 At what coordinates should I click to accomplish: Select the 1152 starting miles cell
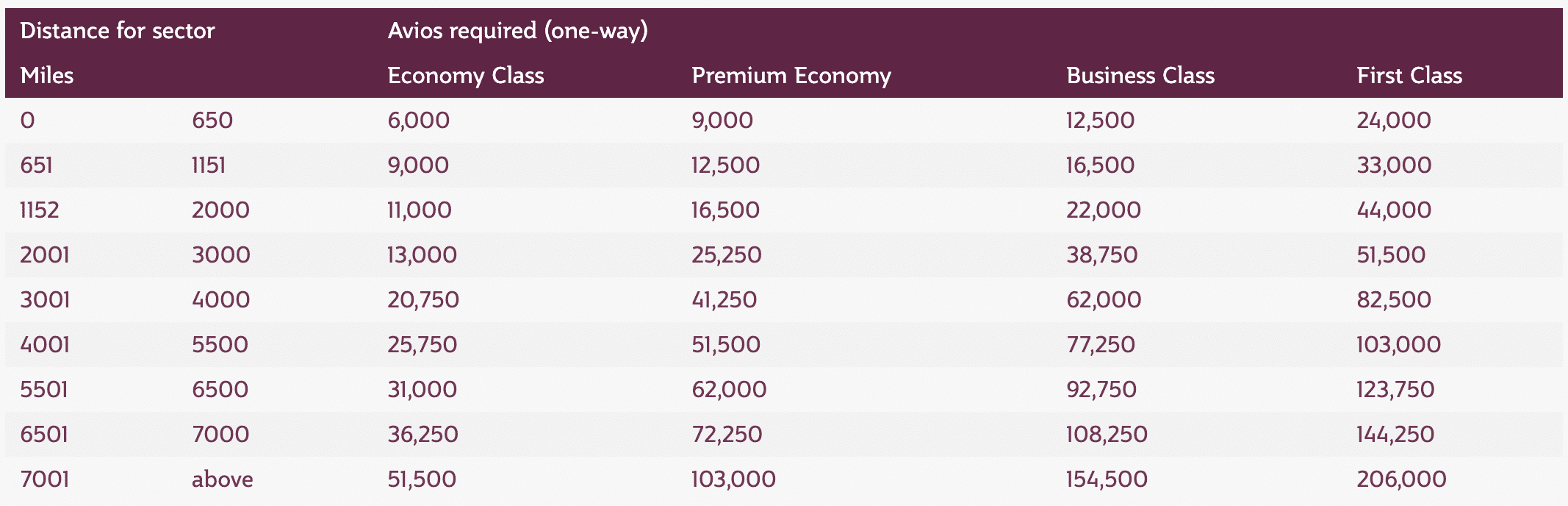pyautogui.click(x=39, y=210)
